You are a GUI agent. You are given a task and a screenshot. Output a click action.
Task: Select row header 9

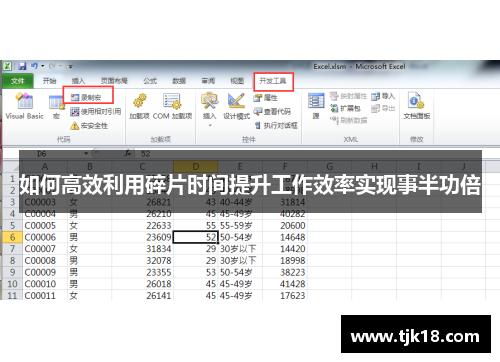(x=12, y=272)
